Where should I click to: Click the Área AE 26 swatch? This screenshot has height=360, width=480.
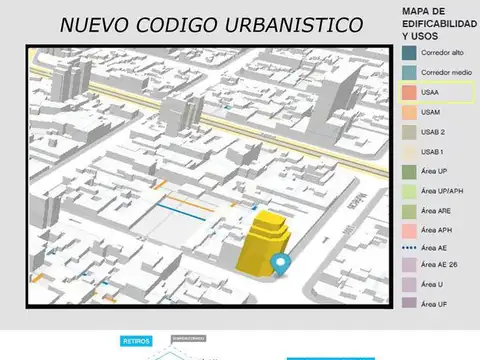tap(409, 265)
